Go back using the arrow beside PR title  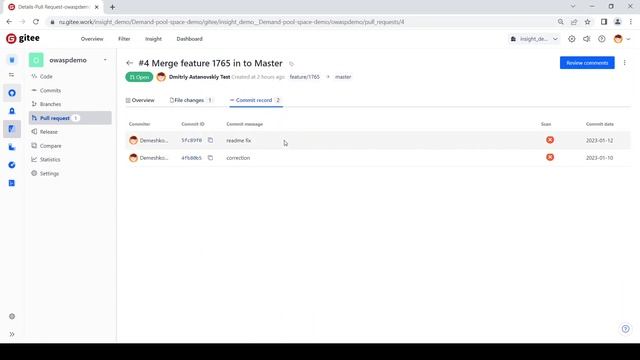[129, 63]
